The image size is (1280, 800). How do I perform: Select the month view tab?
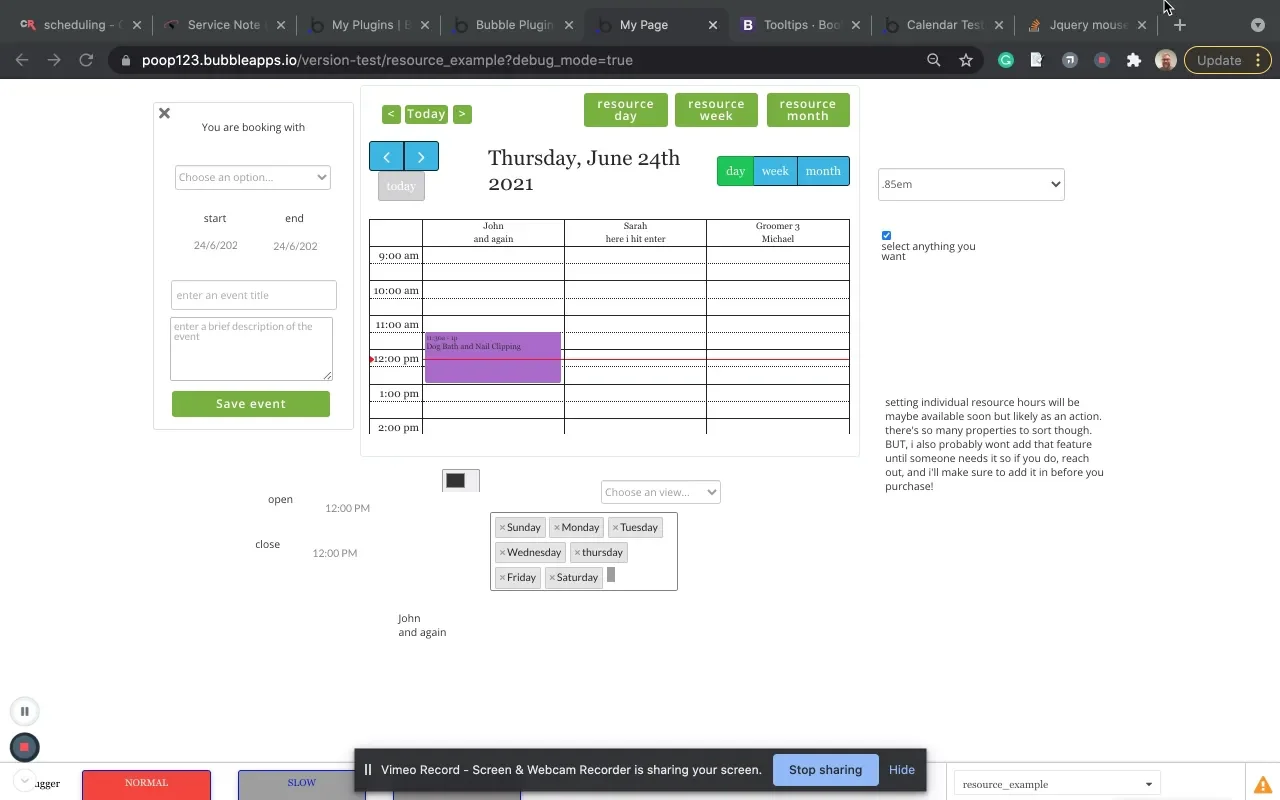823,171
